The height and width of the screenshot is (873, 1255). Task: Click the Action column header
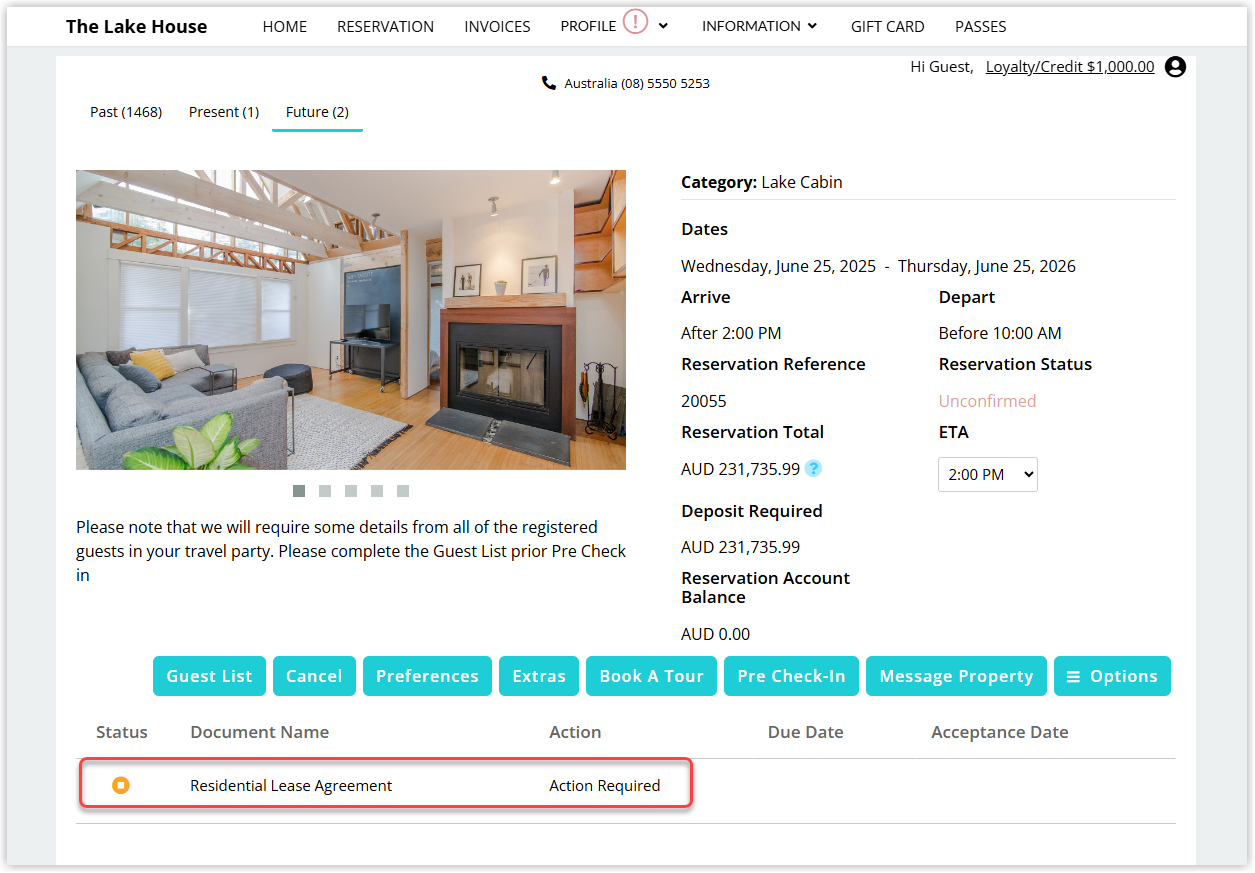(575, 732)
